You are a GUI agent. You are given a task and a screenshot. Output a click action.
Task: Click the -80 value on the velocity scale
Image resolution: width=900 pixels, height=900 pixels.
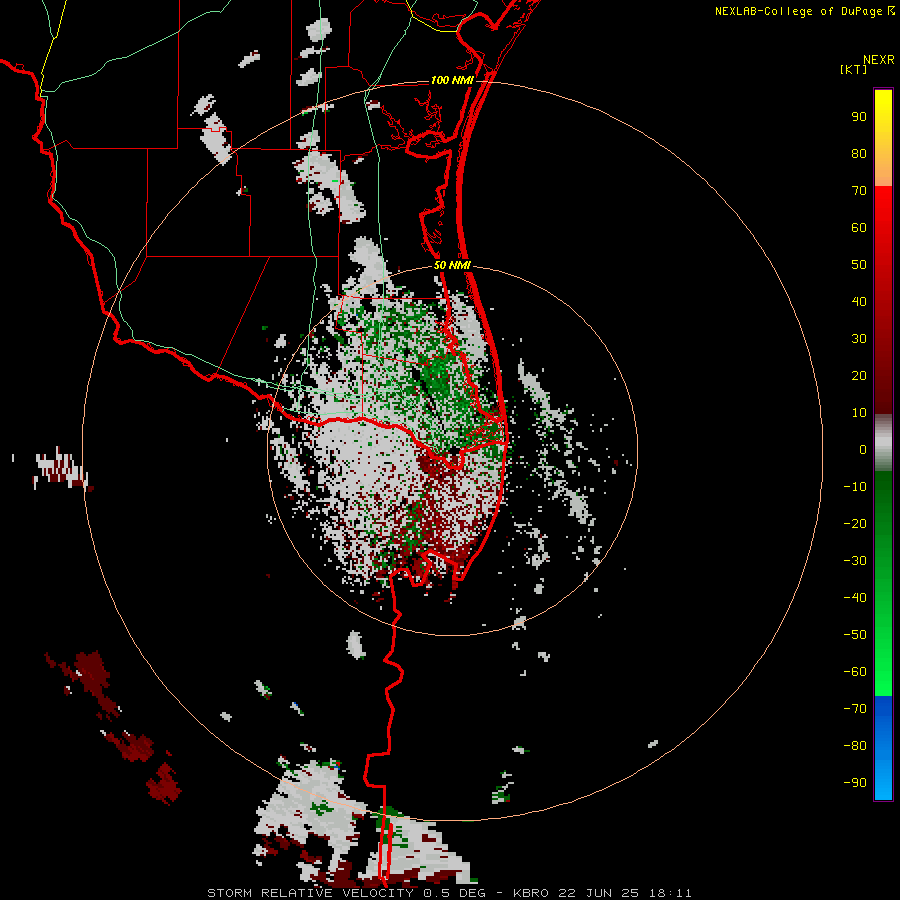click(855, 746)
